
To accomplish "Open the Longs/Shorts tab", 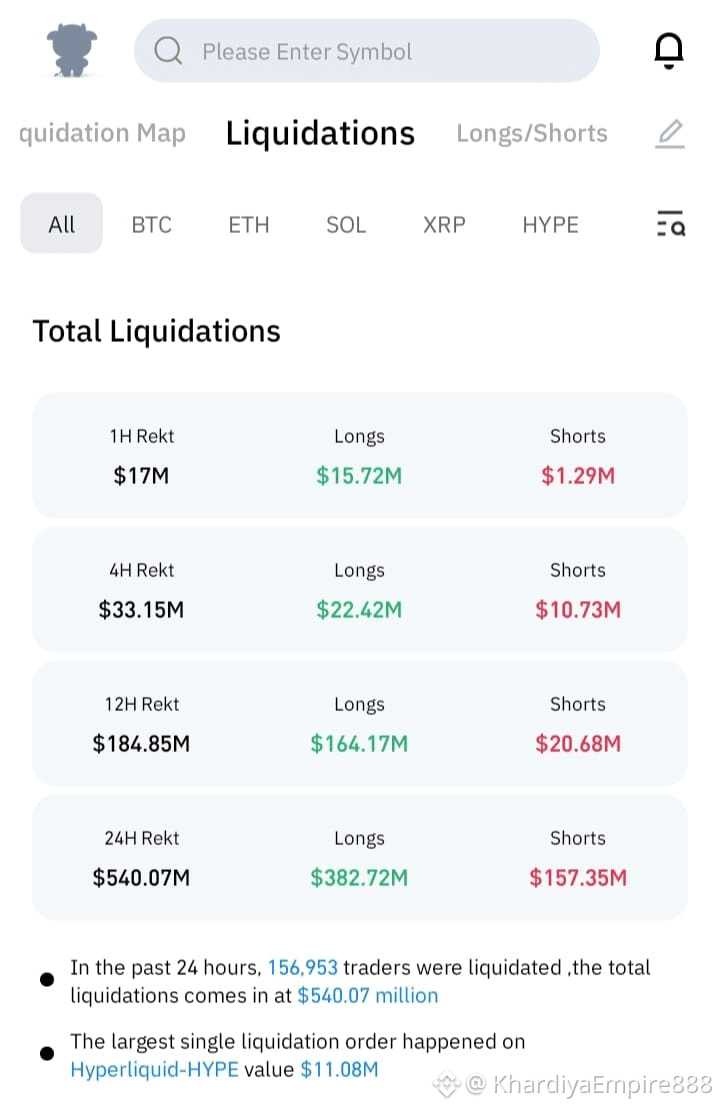I will click(x=532, y=133).
